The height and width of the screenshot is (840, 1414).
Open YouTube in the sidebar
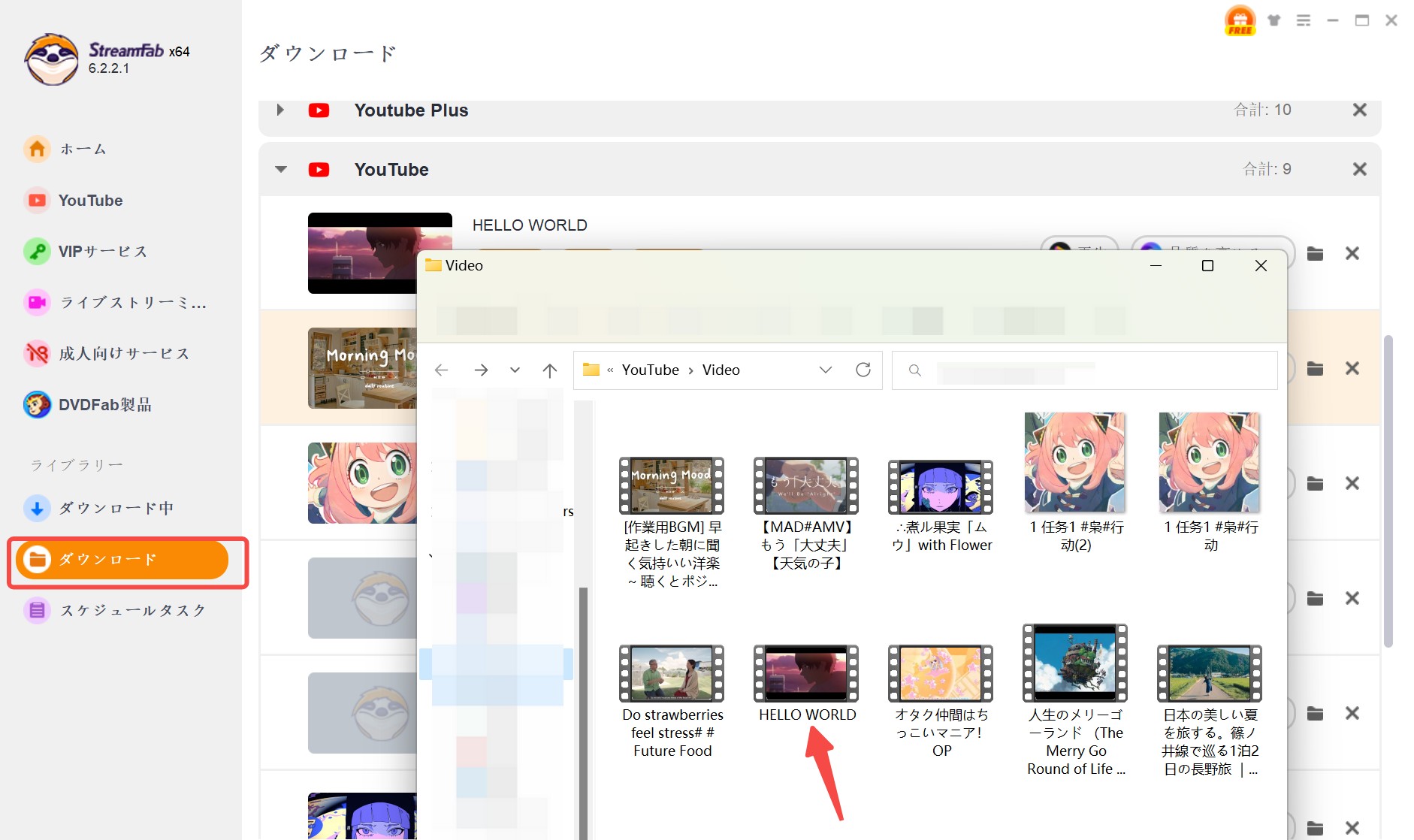74,201
